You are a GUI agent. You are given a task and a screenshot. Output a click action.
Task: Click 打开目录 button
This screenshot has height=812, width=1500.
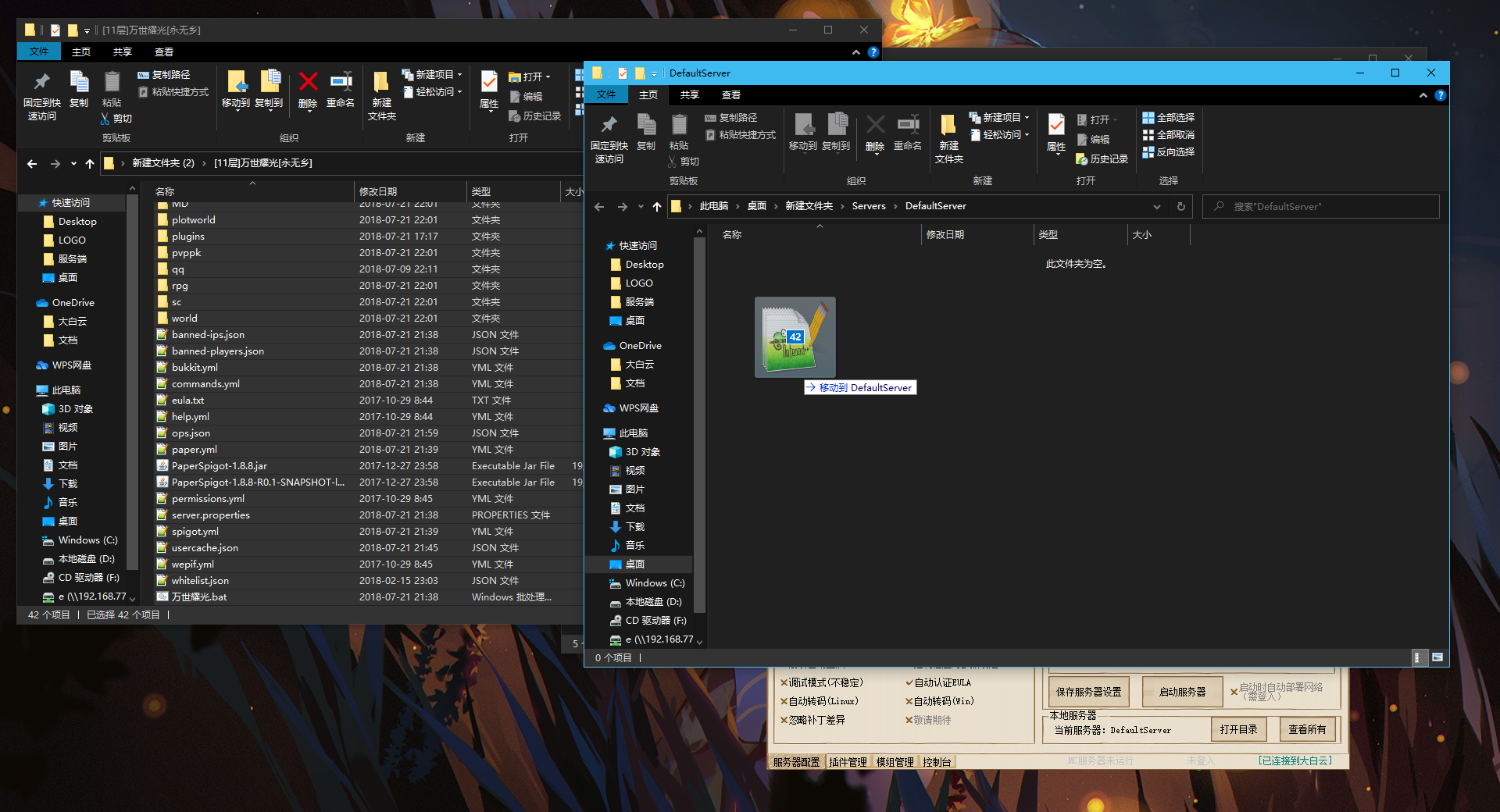(x=1238, y=729)
